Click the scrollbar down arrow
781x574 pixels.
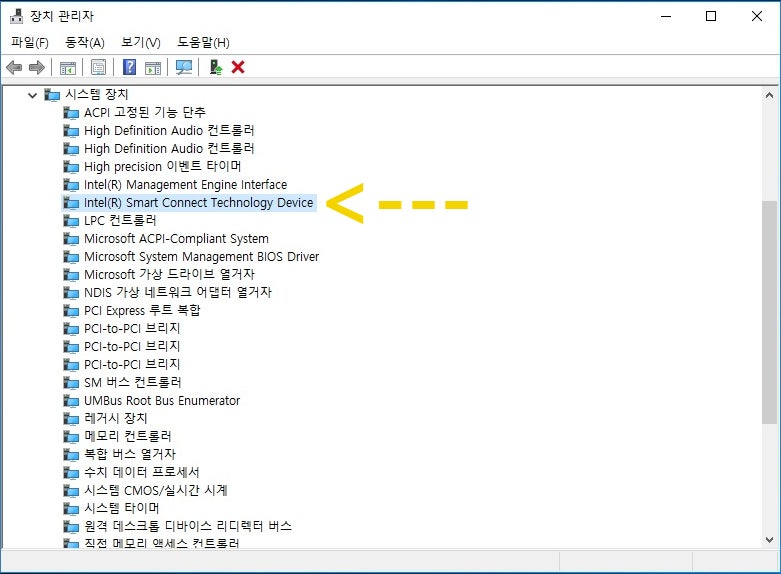[769, 540]
